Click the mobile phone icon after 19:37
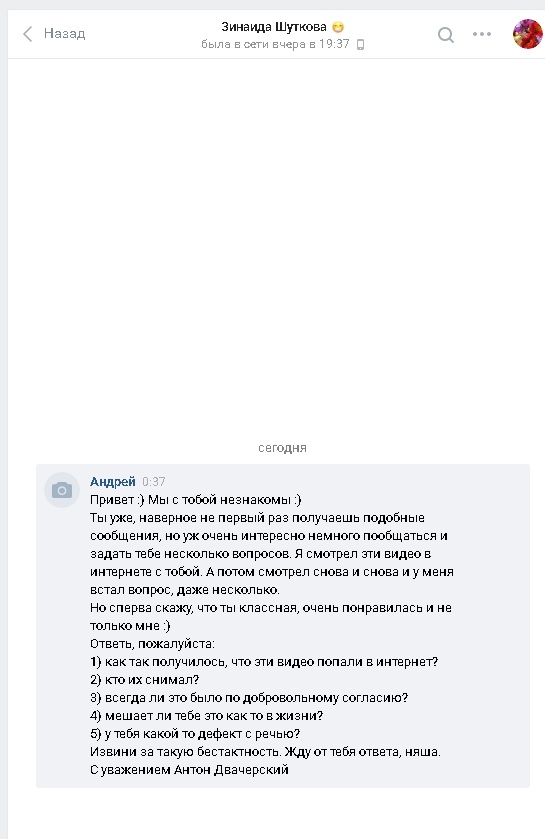 click(x=360, y=44)
